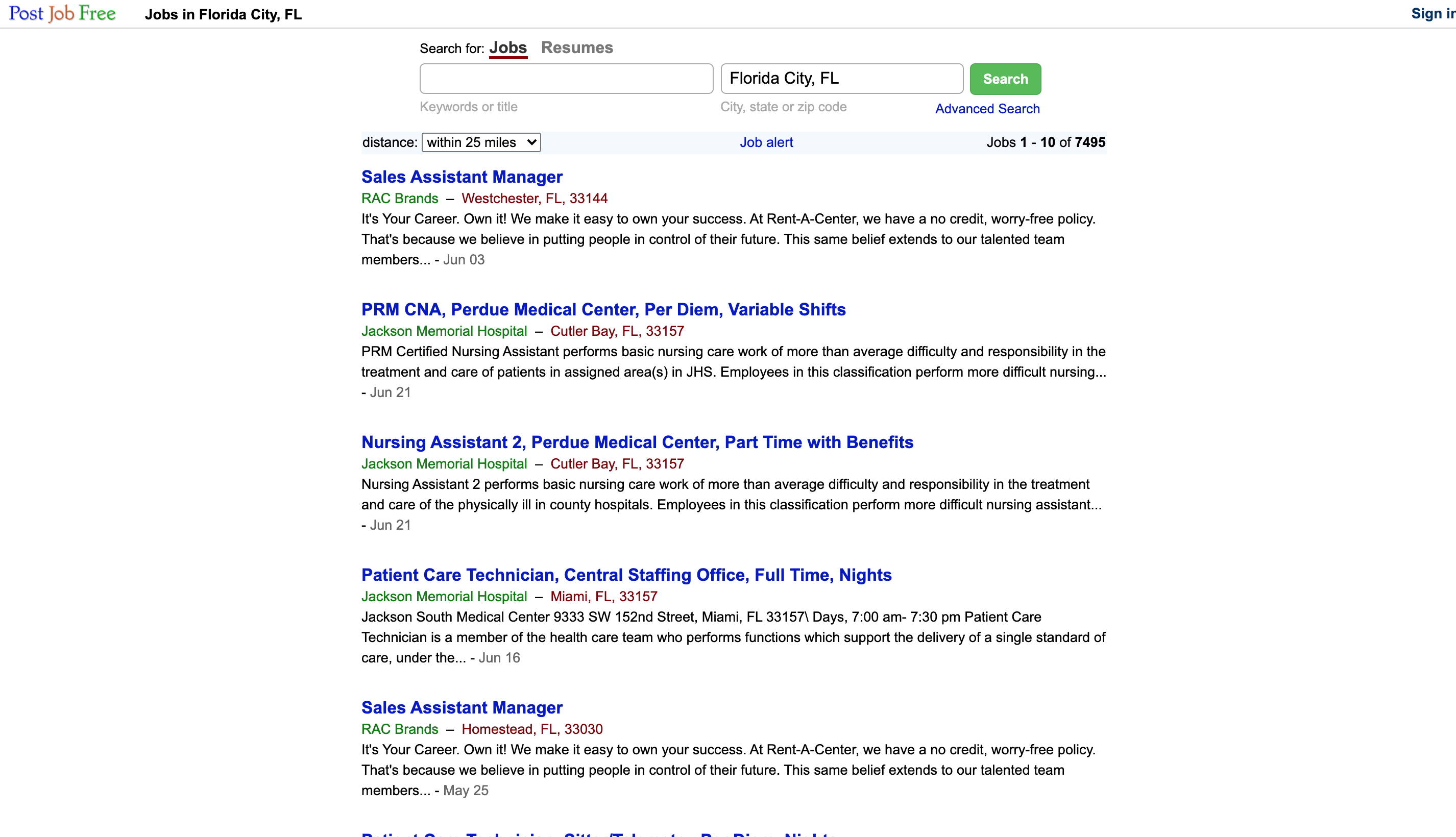Viewport: 1456px width, 837px height.
Task: Open the first Sales Assistant Manager listing
Action: (461, 177)
